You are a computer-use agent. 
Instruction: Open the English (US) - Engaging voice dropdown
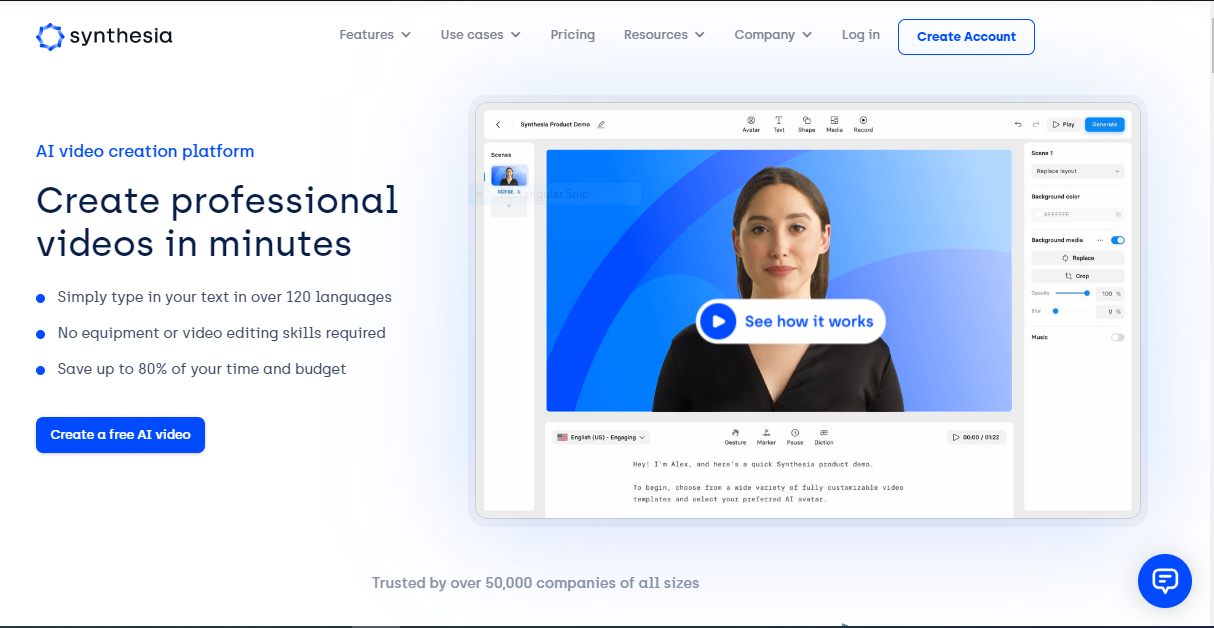601,437
